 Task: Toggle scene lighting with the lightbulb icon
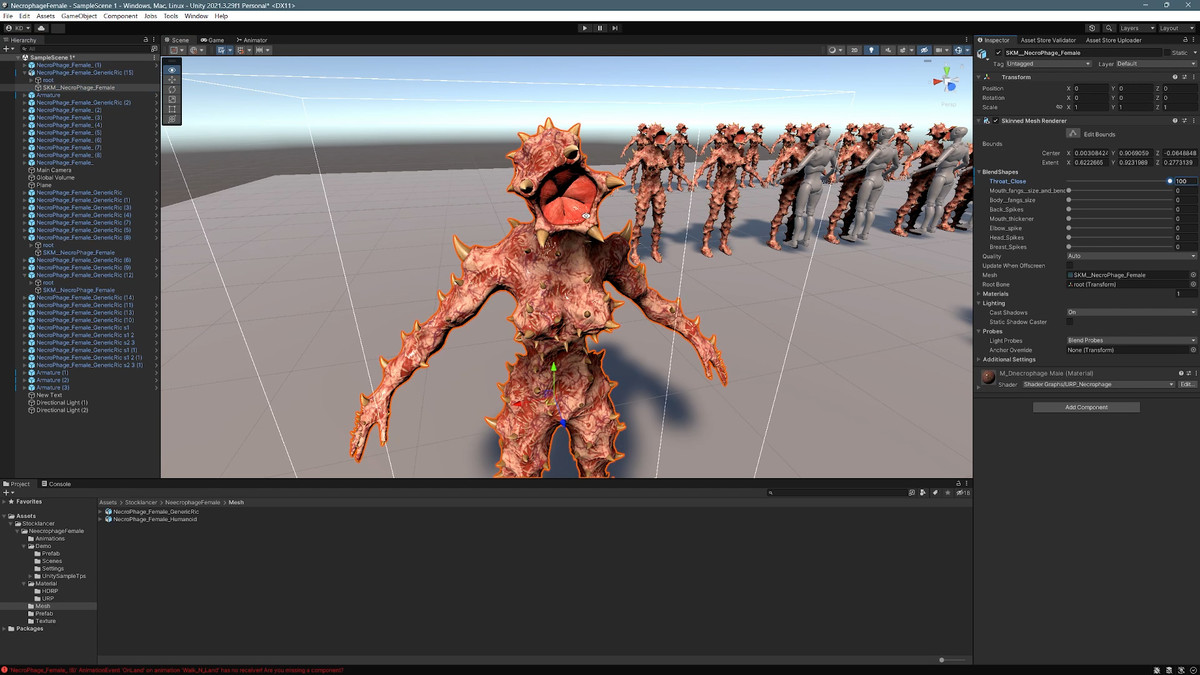[871, 50]
